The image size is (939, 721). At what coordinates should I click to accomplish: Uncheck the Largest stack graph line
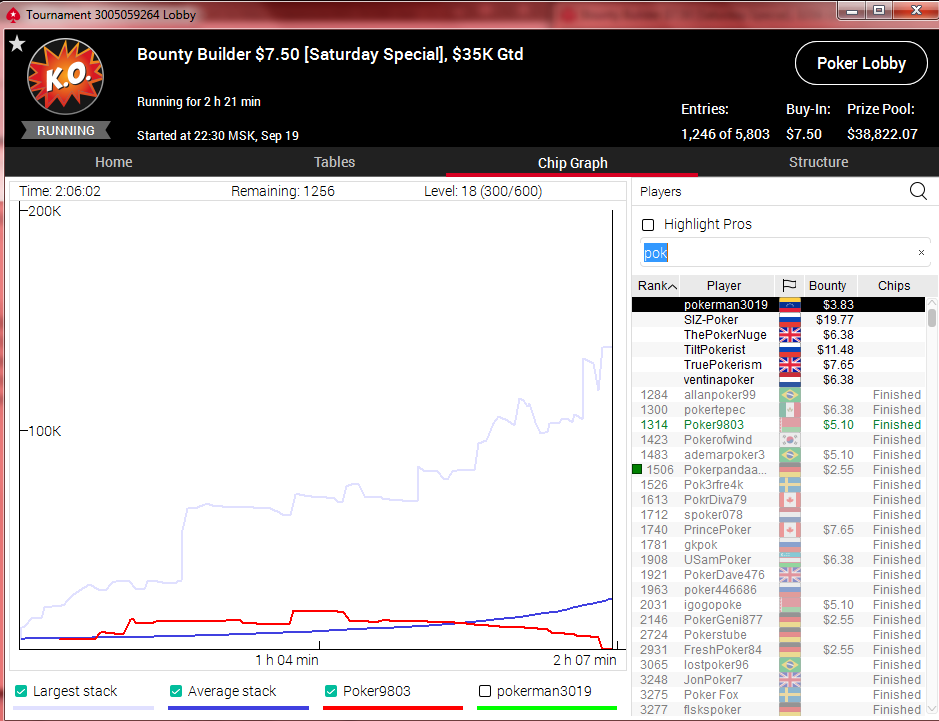21,691
